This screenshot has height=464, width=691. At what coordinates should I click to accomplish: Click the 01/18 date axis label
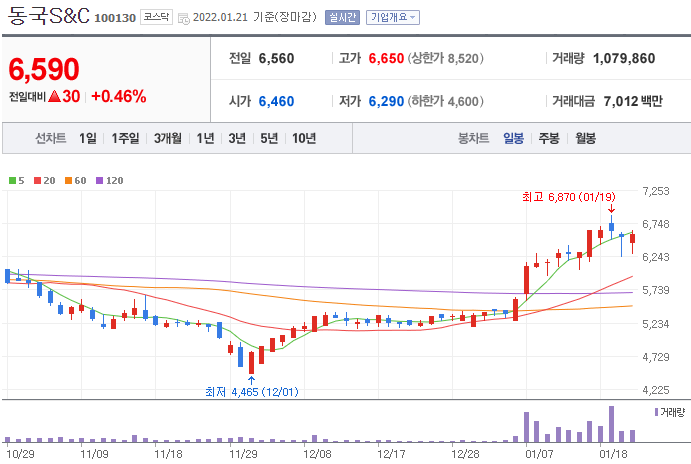point(613,454)
